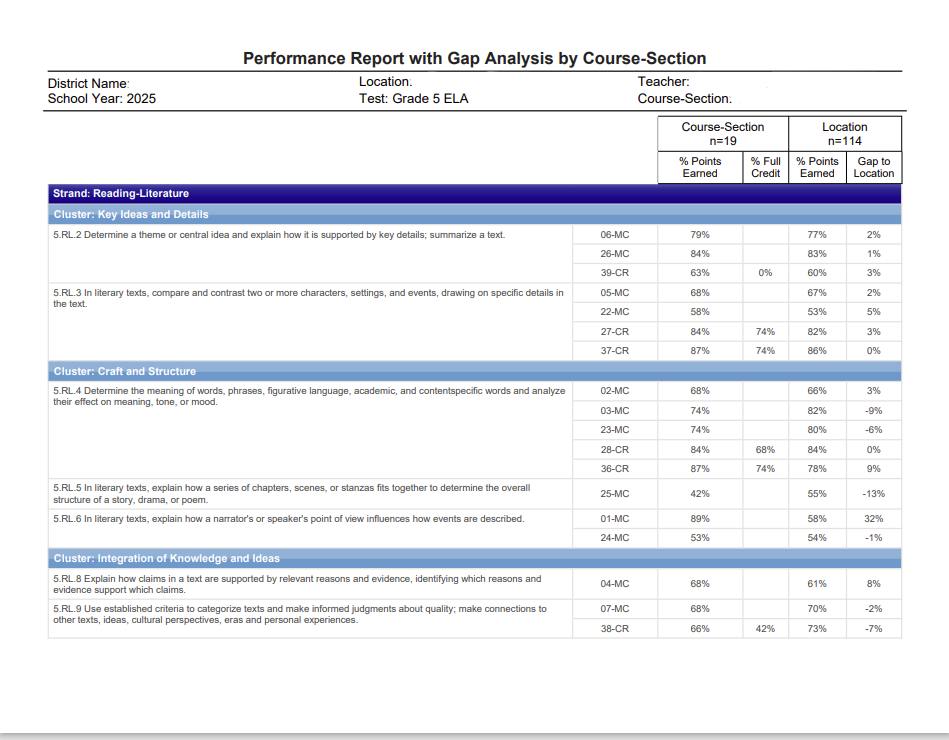The image size is (949, 740).
Task: Click the 55% location points for 25-MC
Action: click(x=816, y=494)
